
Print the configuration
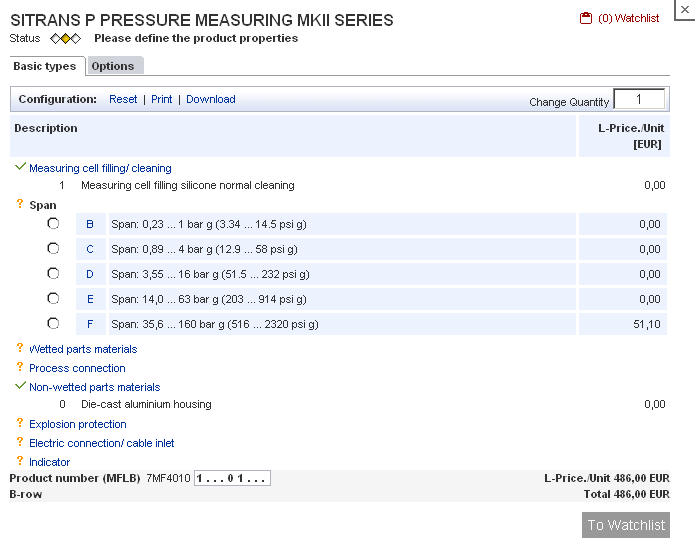click(x=161, y=99)
